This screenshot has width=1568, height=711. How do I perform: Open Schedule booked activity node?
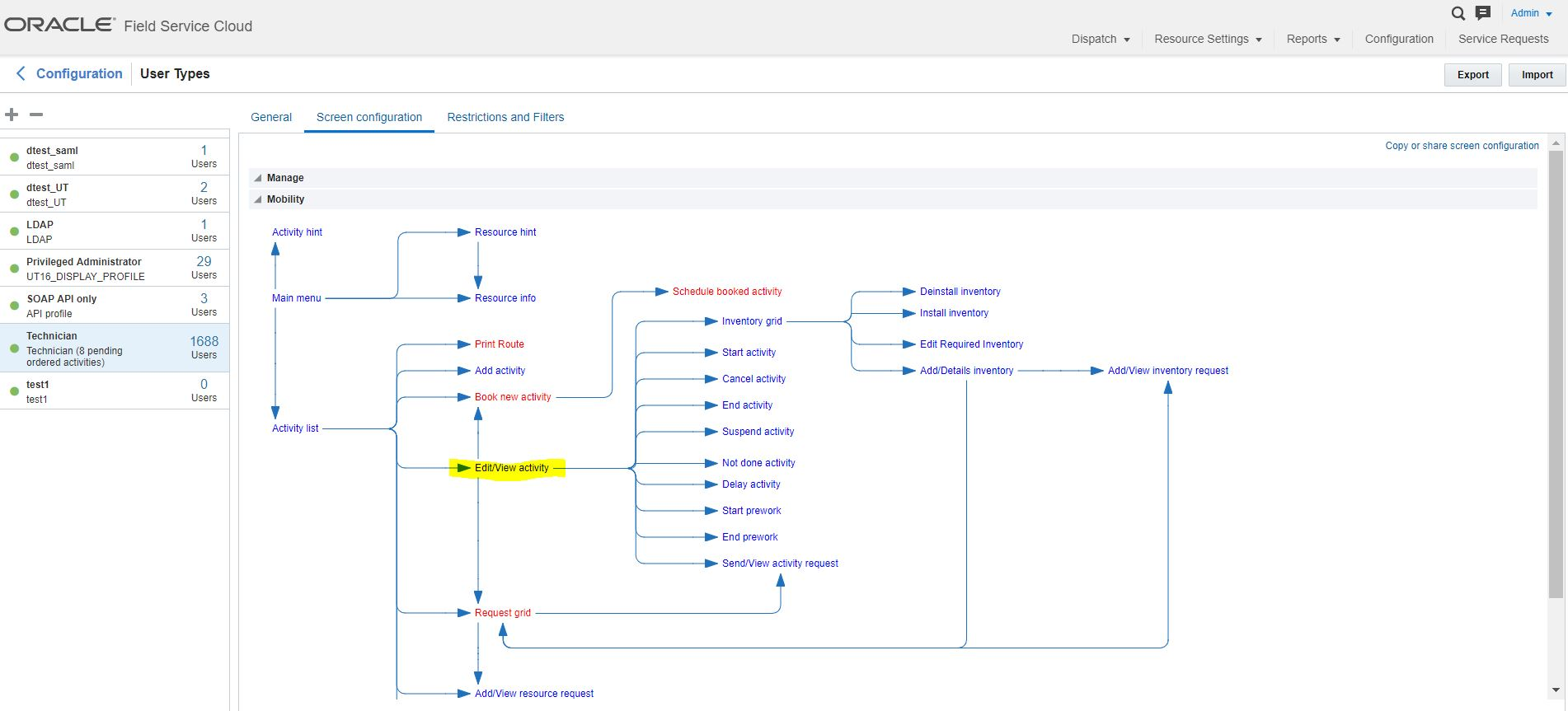[727, 292]
